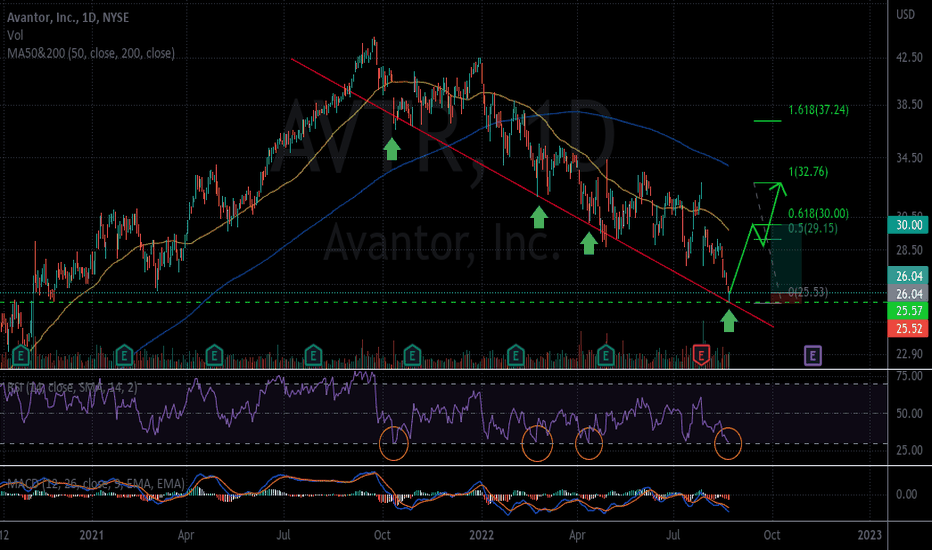Click the 75.00 RSI axis label
The image size is (932, 550).
909,376
